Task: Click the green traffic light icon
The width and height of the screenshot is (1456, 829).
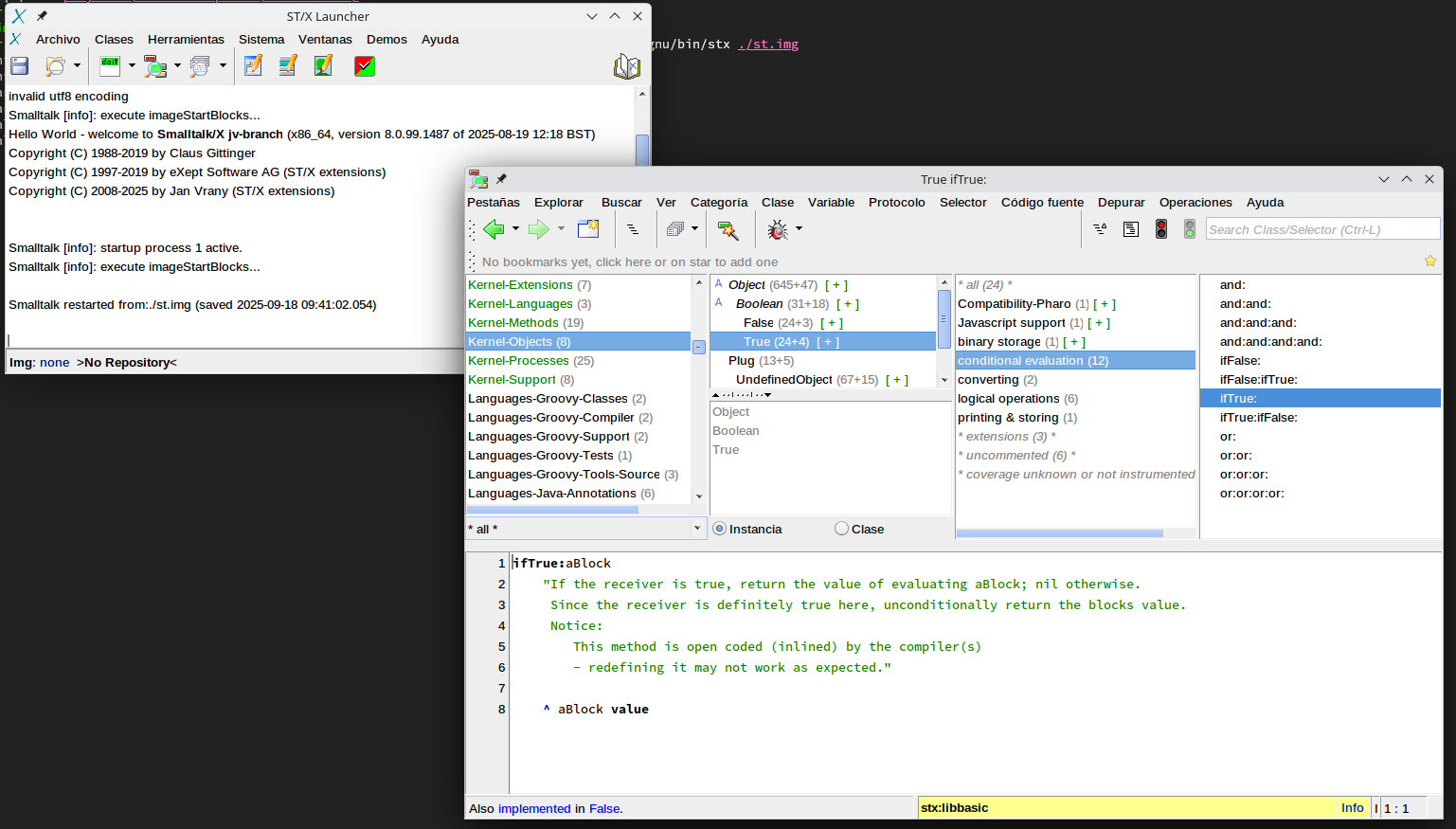Action: pyautogui.click(x=1190, y=229)
